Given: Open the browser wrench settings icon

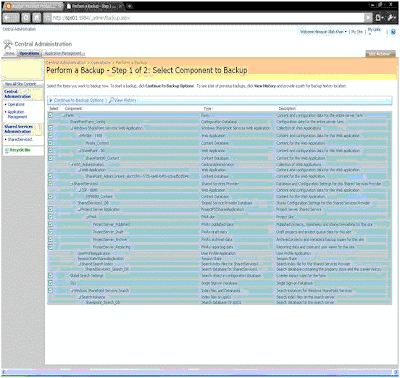Looking at the screenshot, I should [391, 17].
